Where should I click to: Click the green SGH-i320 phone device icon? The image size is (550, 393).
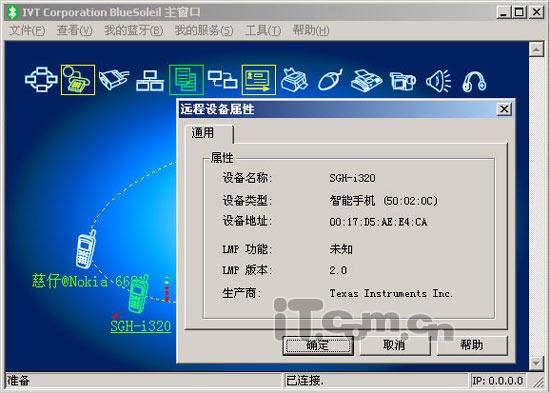click(x=138, y=294)
